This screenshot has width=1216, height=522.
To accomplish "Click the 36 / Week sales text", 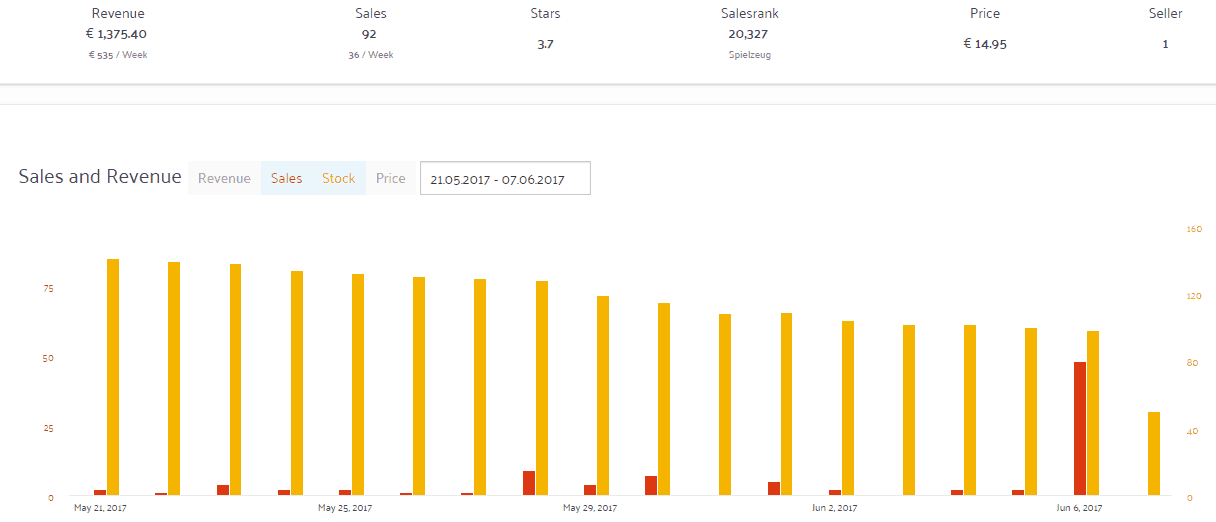I will tap(370, 55).
